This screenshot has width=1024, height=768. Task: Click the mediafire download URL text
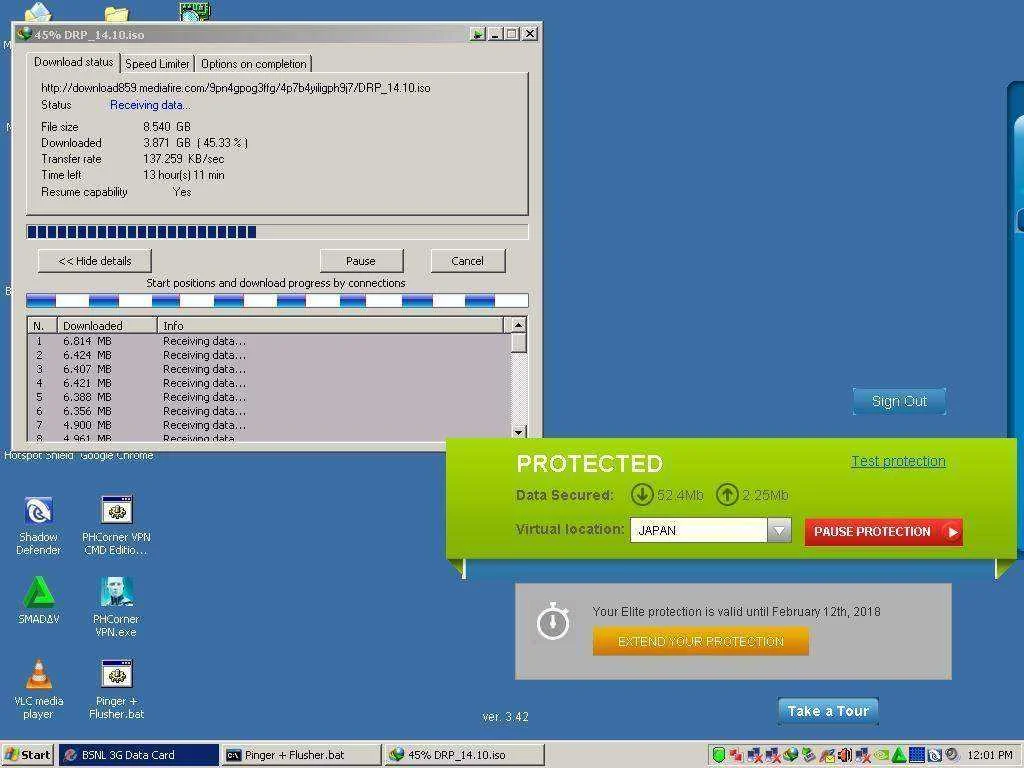click(x=236, y=88)
